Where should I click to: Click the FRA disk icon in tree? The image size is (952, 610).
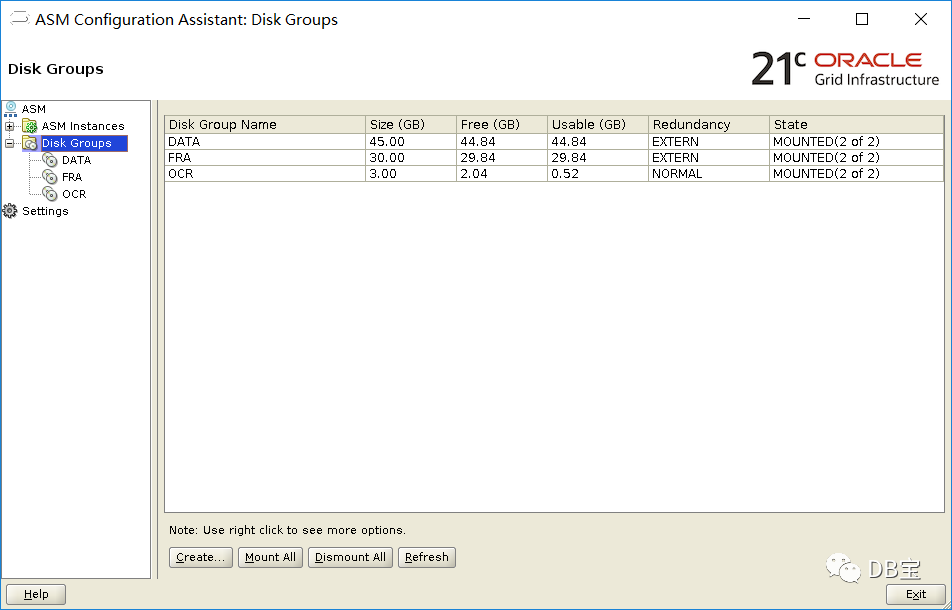click(x=50, y=177)
